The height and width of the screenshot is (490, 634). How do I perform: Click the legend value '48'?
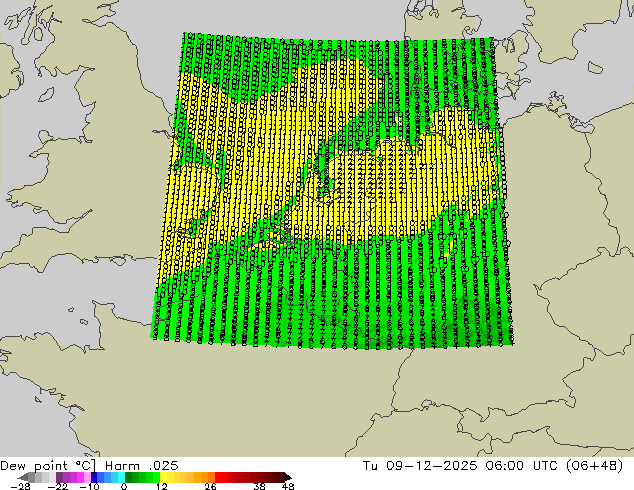288,486
